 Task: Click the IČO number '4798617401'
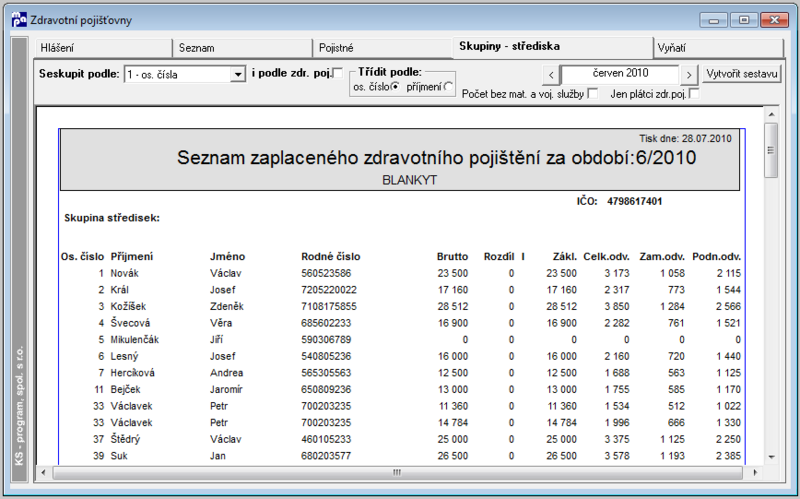(x=634, y=202)
